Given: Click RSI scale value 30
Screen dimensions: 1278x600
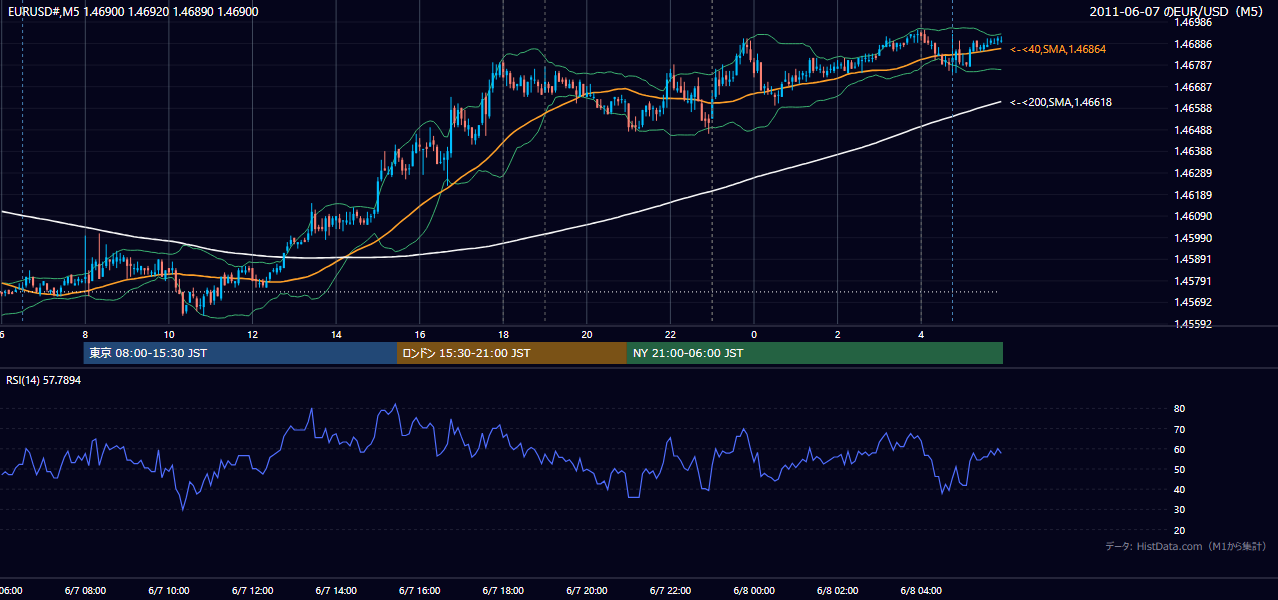Looking at the screenshot, I should 1179,510.
